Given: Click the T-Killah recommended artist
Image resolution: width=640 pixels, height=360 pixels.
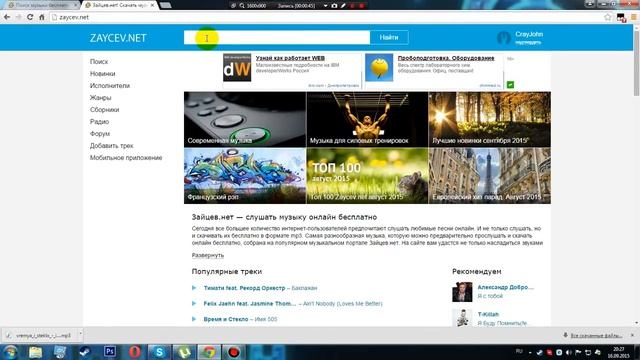Looking at the screenshot, I should [488, 314].
